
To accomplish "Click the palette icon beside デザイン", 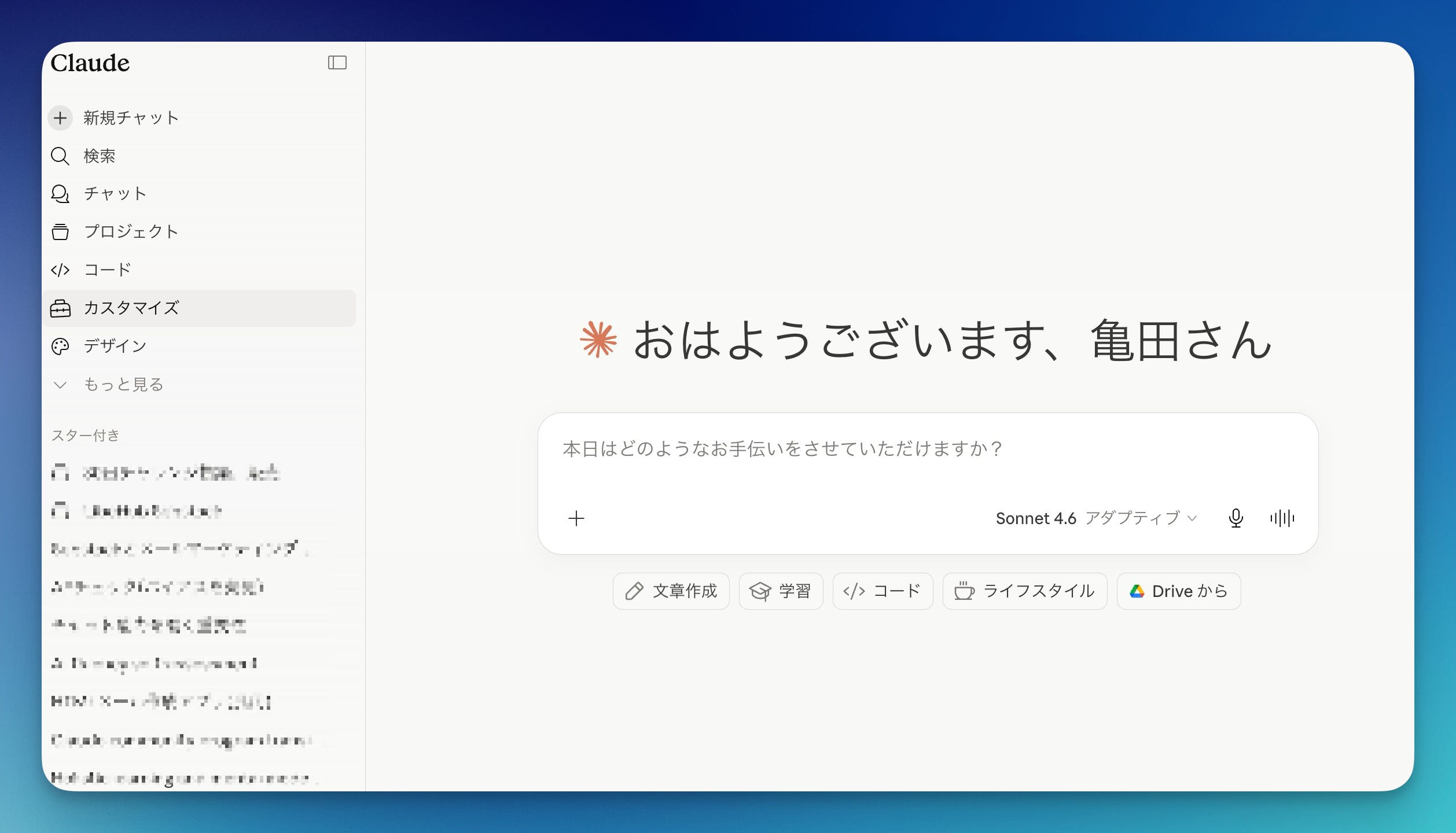I will (x=60, y=347).
